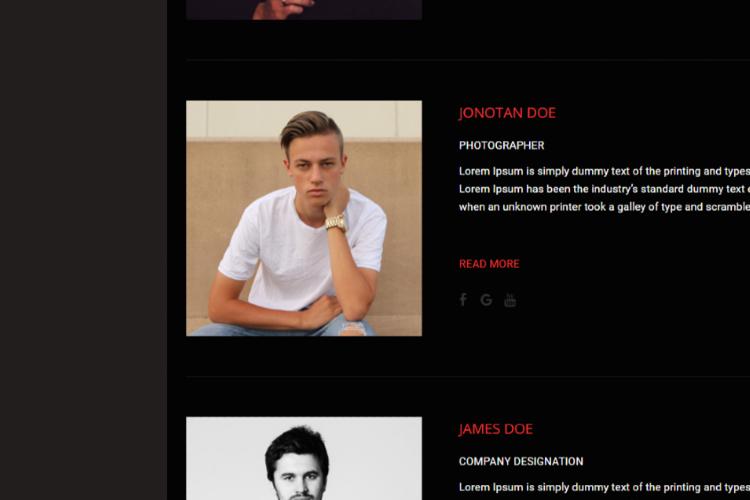Screen dimensions: 750x500
Task: Click James Doe's Lorem Ipsum description line
Action: click(604, 487)
